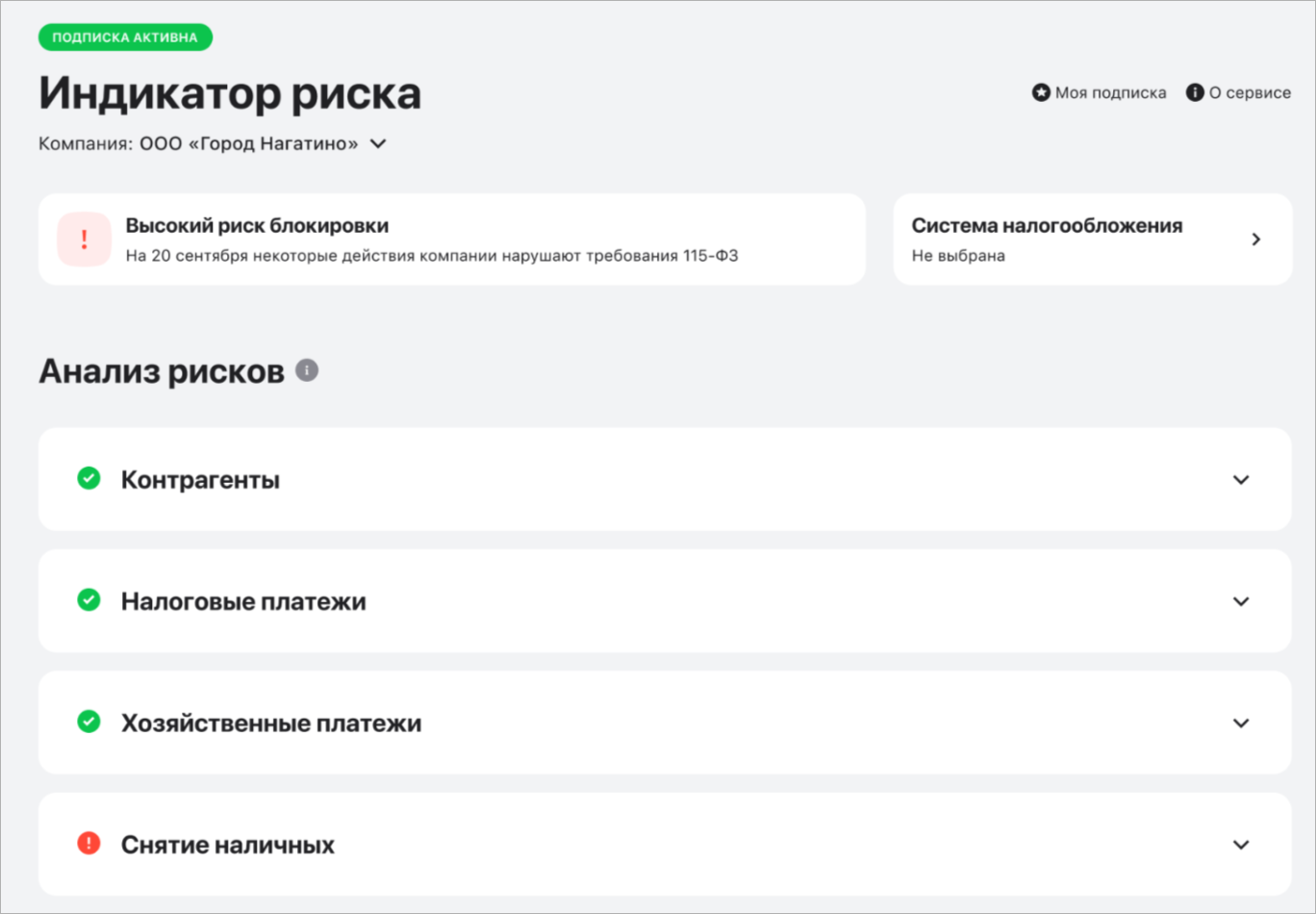Image resolution: width=1316 pixels, height=914 pixels.
Task: Click the Подписка активна green badge
Action: tap(125, 38)
